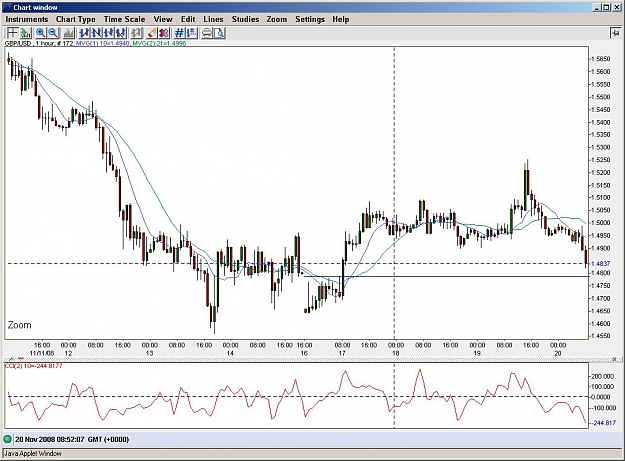Click the '20 Nov 2008 08:52:07' timestamp
Viewport: 625px width, 461px height.
50,439
